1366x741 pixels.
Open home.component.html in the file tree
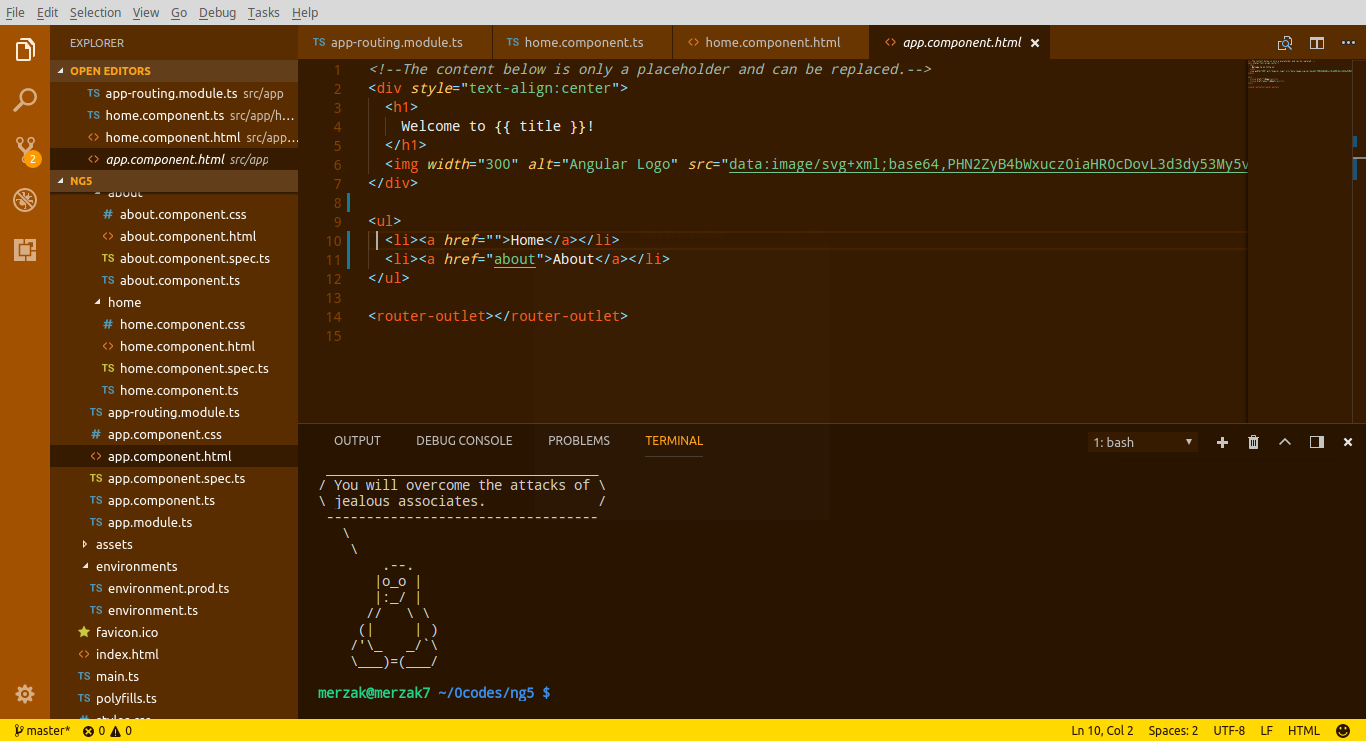[187, 346]
